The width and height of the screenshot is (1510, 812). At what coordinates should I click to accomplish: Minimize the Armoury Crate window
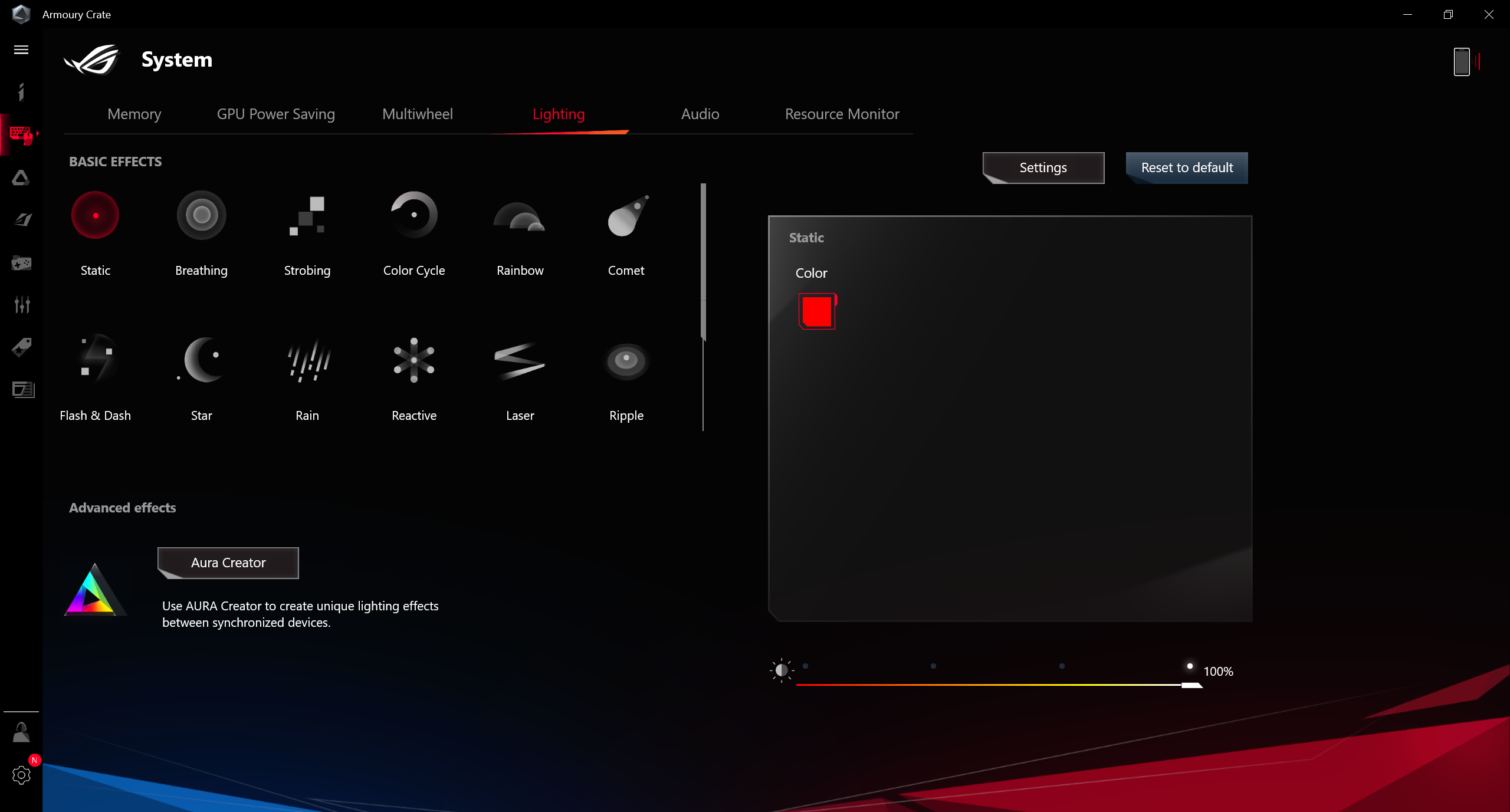1407,14
